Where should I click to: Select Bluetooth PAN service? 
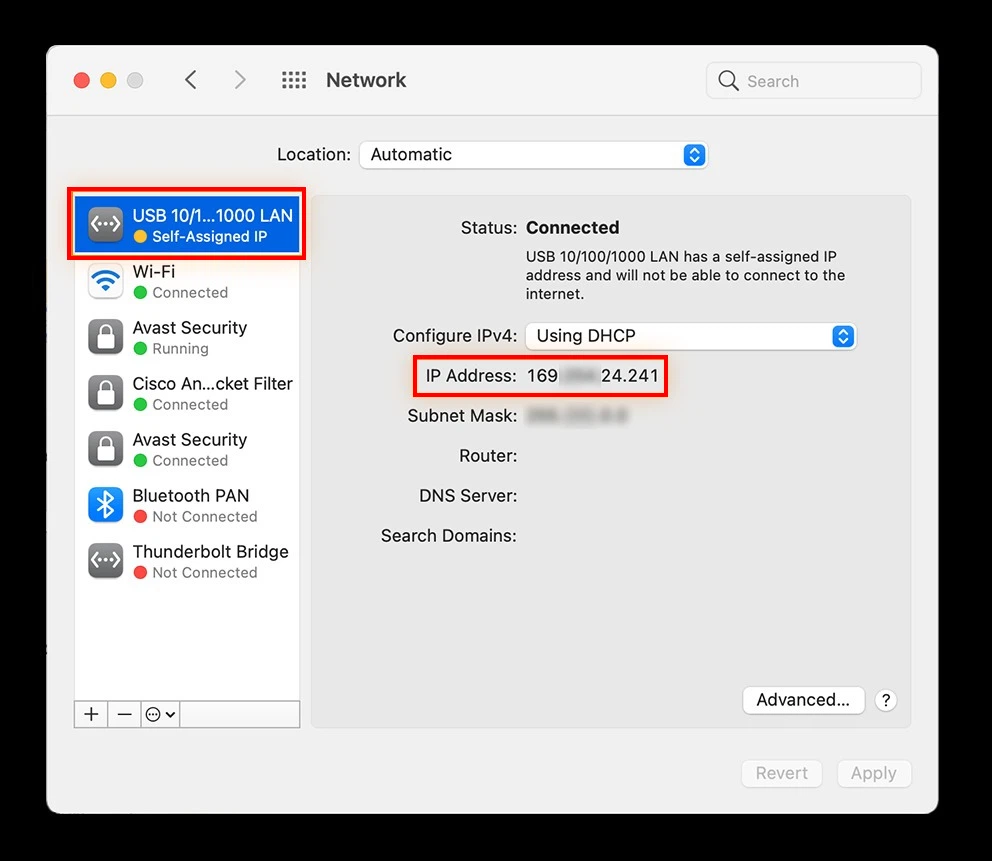[x=187, y=505]
